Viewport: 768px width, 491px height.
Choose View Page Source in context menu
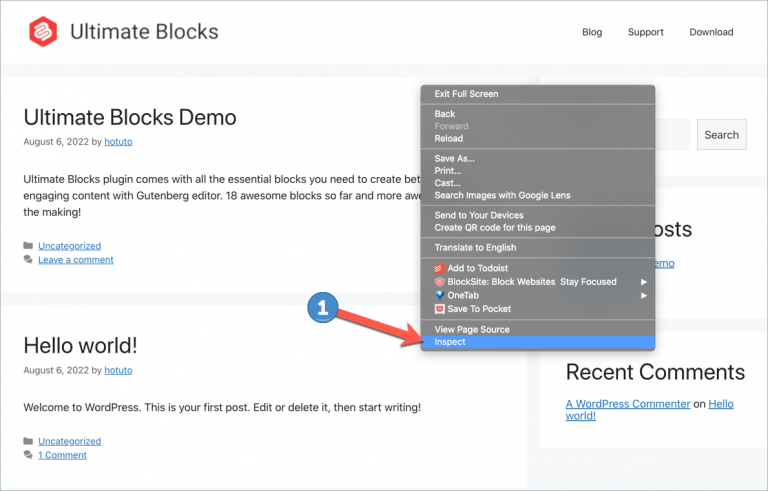[x=472, y=329]
